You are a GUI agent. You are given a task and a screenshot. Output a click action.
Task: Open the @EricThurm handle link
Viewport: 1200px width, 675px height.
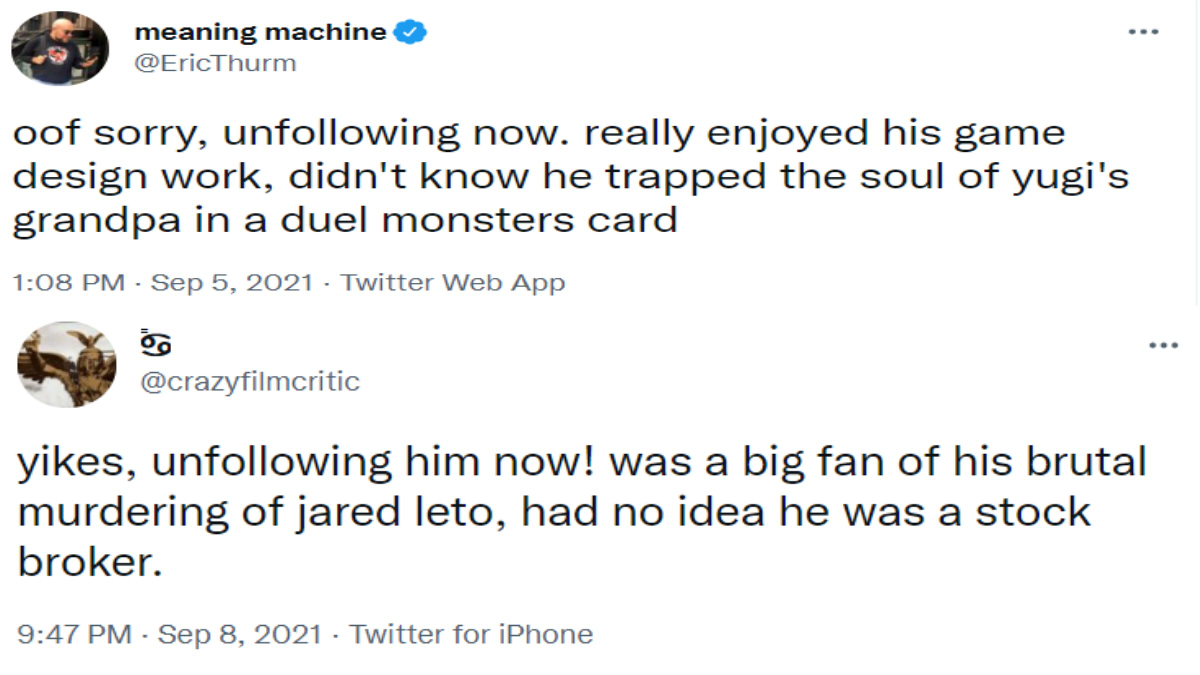coord(215,63)
